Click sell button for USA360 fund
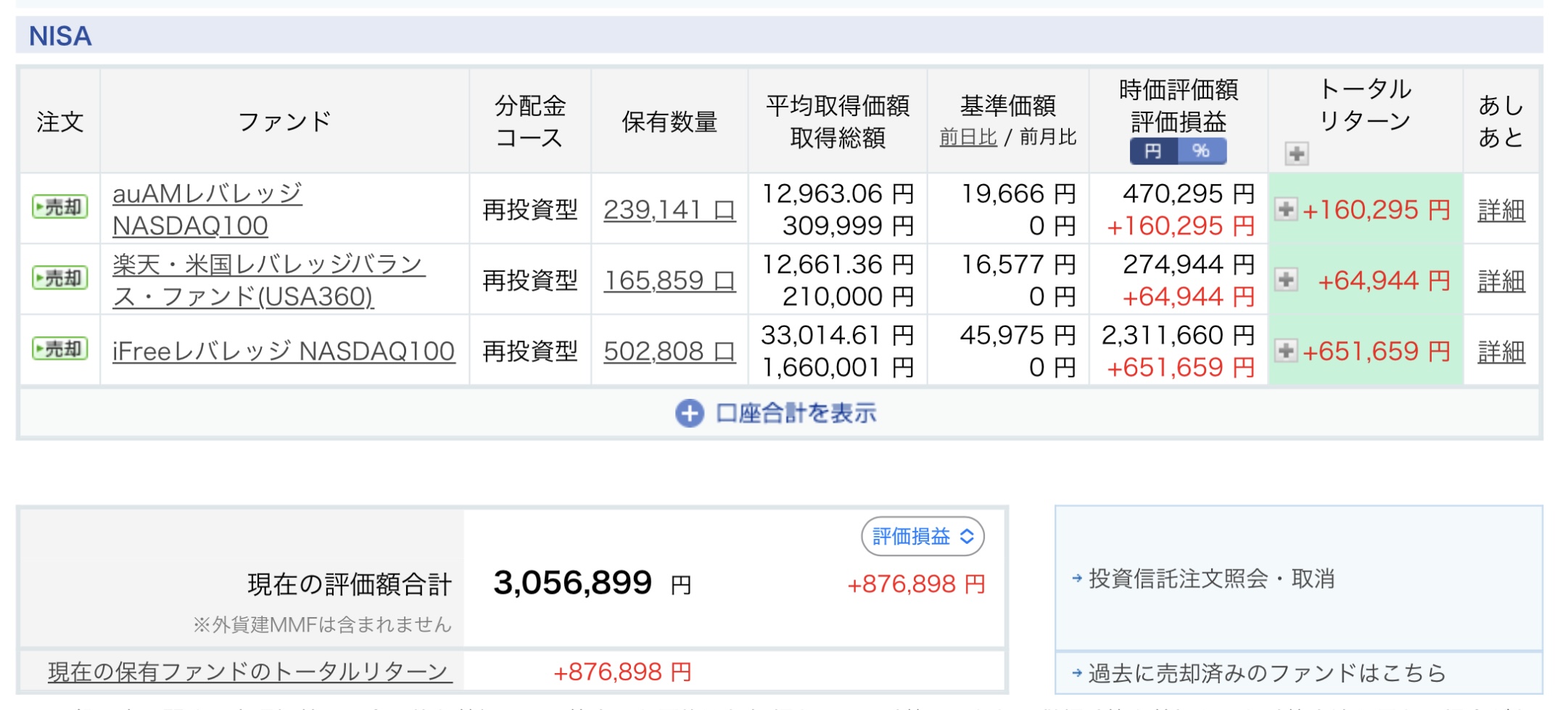The height and width of the screenshot is (710, 1568). point(60,278)
